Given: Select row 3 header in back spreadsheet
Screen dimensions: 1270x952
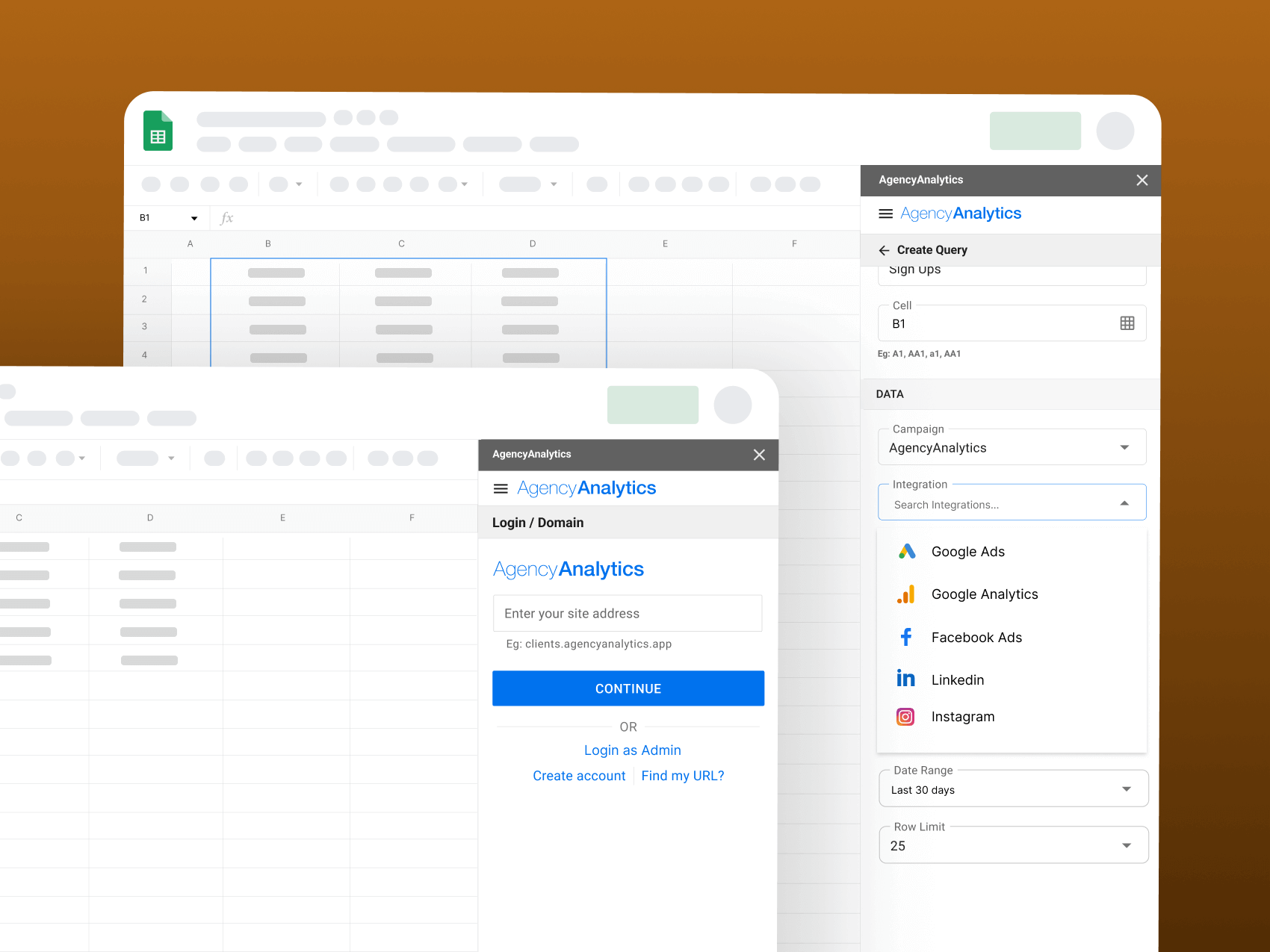Looking at the screenshot, I should pos(145,327).
